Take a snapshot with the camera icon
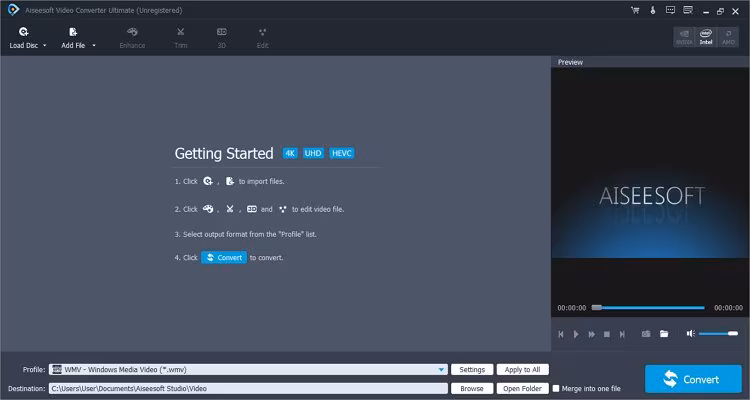The height and width of the screenshot is (400, 750). [646, 333]
